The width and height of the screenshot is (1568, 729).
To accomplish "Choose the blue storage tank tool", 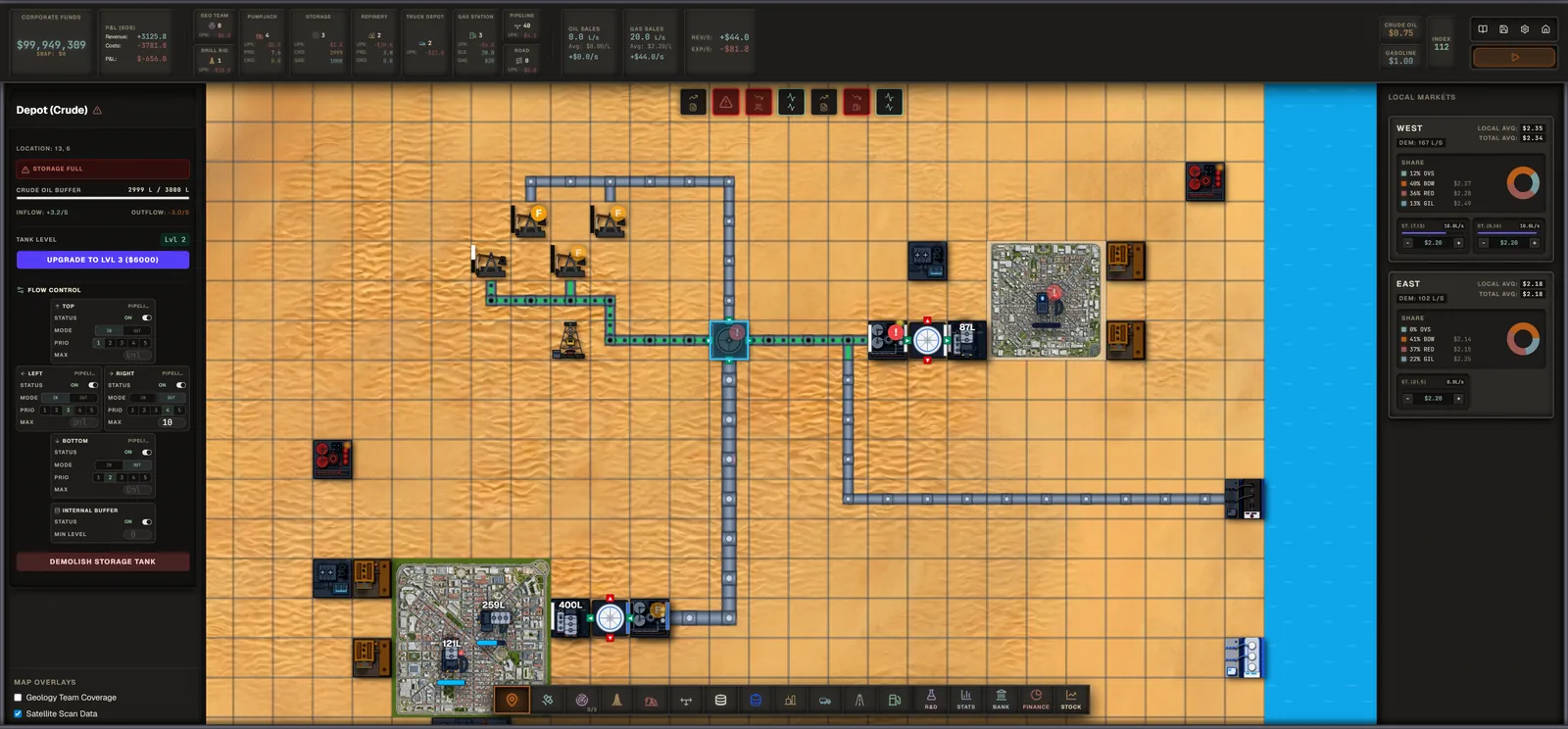I will tap(756, 700).
